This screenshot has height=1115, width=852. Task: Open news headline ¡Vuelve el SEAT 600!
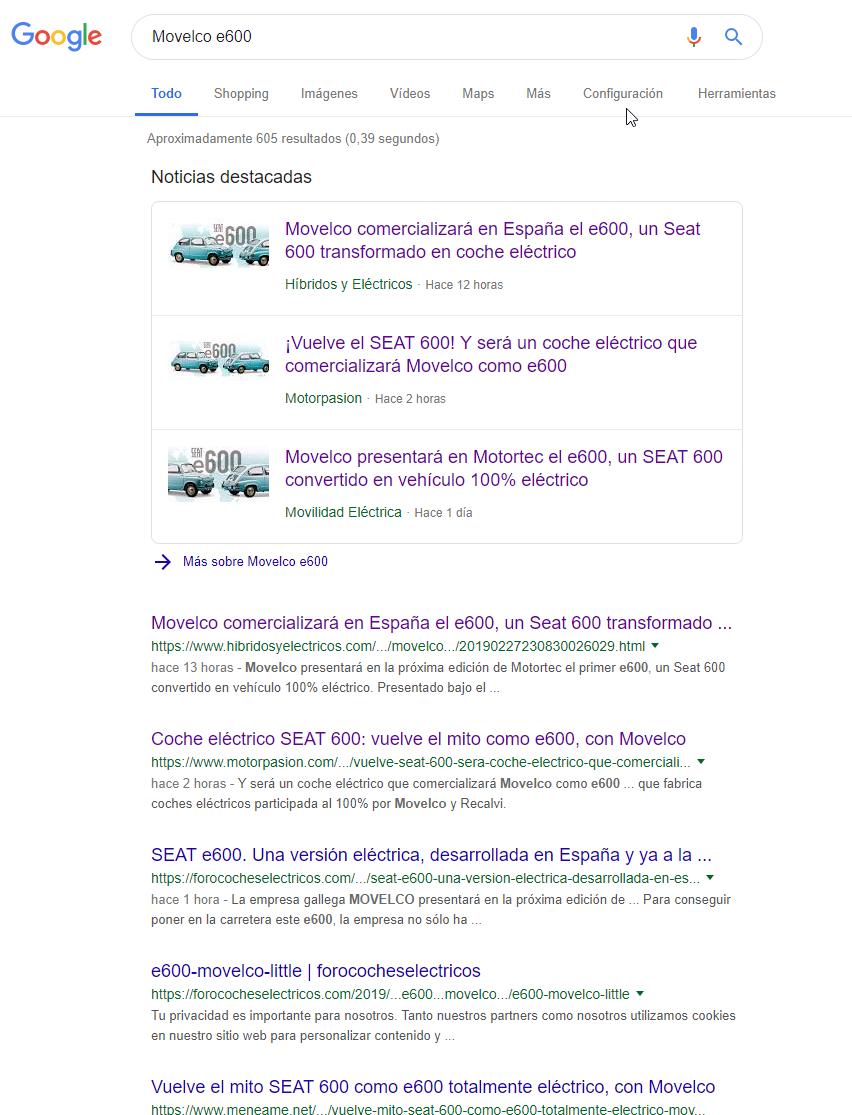pyautogui.click(x=491, y=354)
